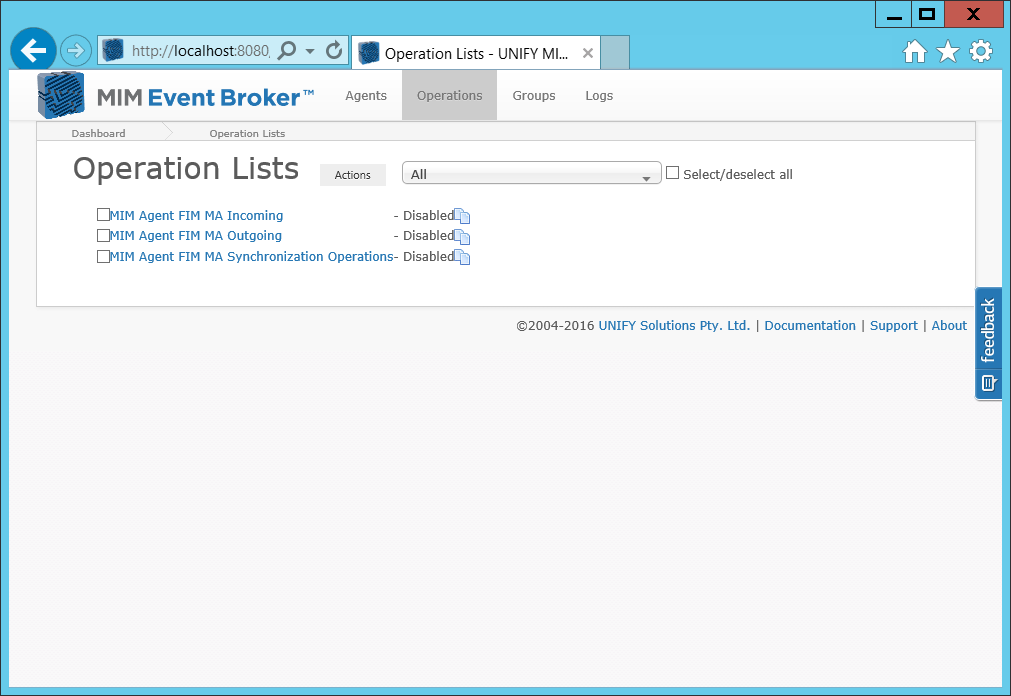Image resolution: width=1011 pixels, height=696 pixels.
Task: Check the MIM Agent FIM MA Incoming checkbox
Action: tap(103, 215)
